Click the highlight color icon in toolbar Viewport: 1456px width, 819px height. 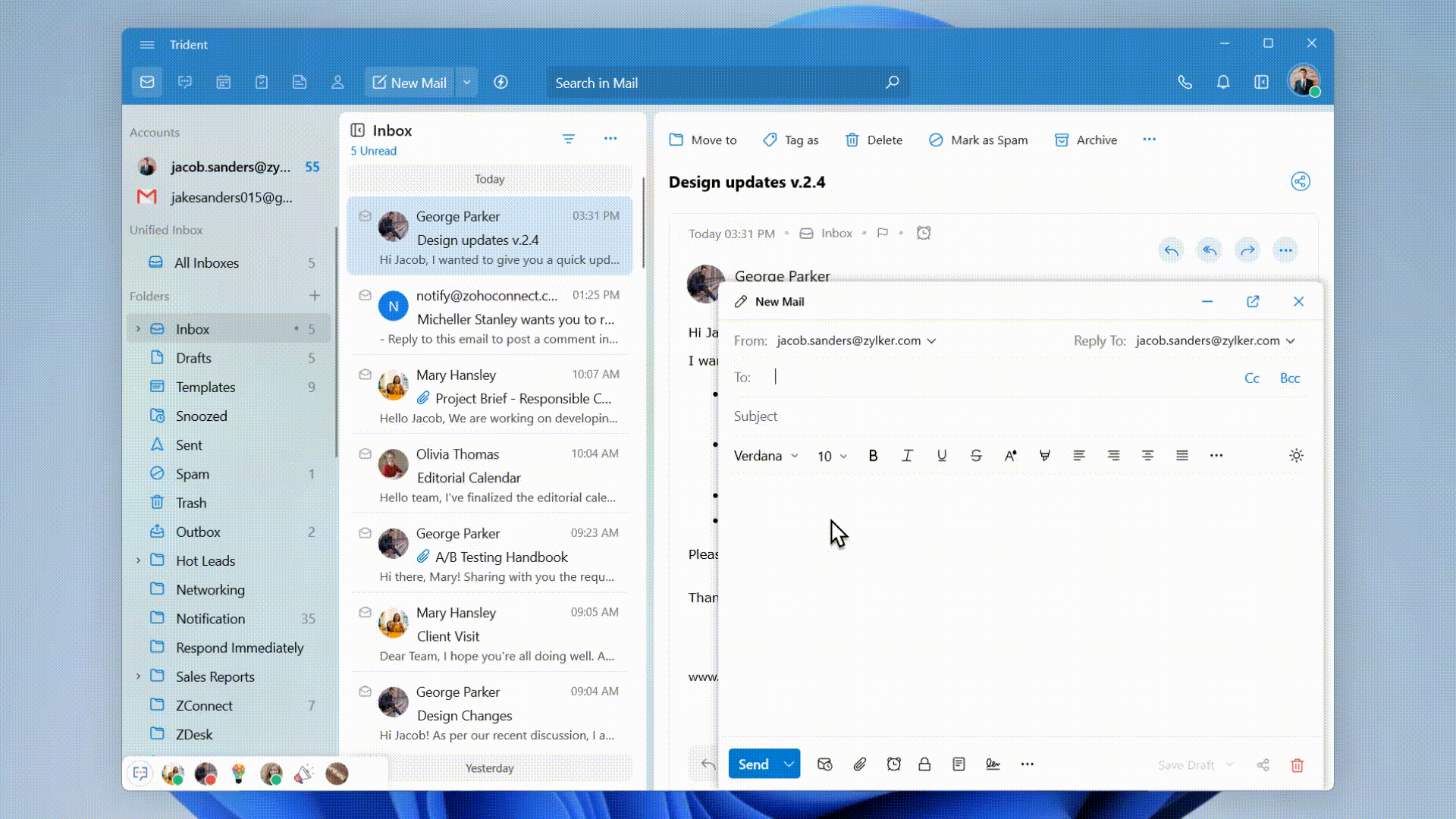coord(1045,456)
